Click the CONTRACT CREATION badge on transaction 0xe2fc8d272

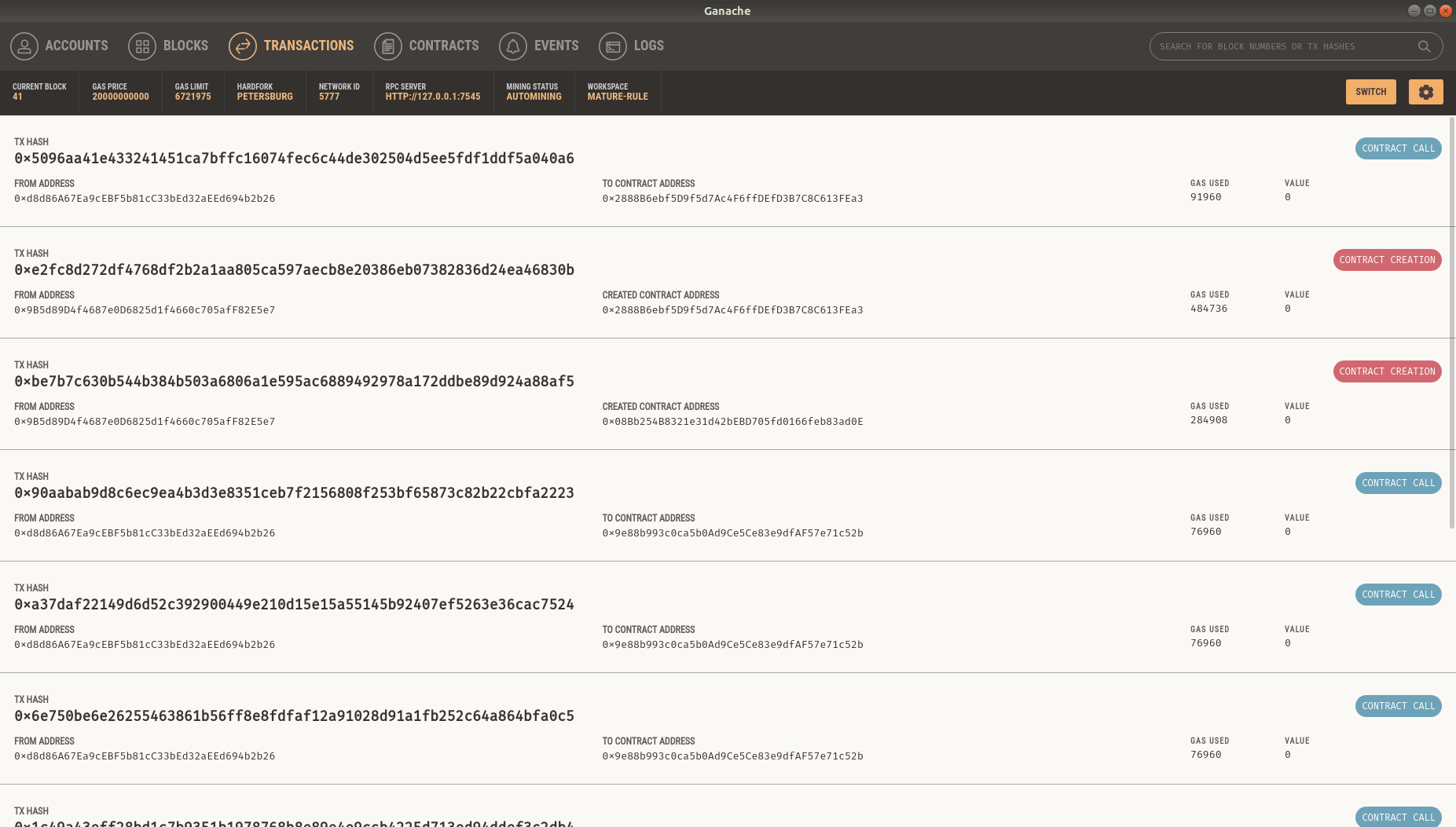(x=1387, y=260)
